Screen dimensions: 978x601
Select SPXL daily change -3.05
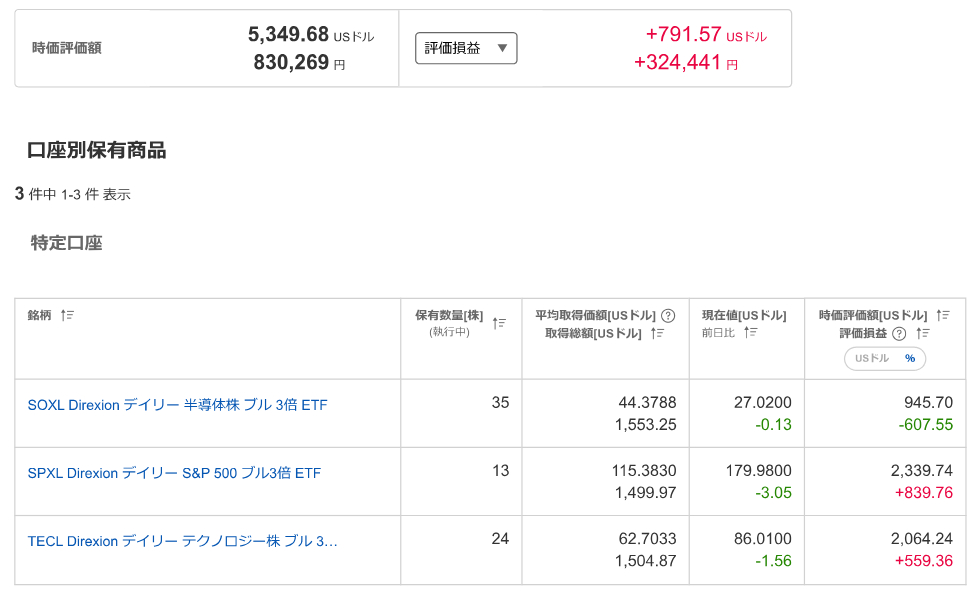click(773, 493)
